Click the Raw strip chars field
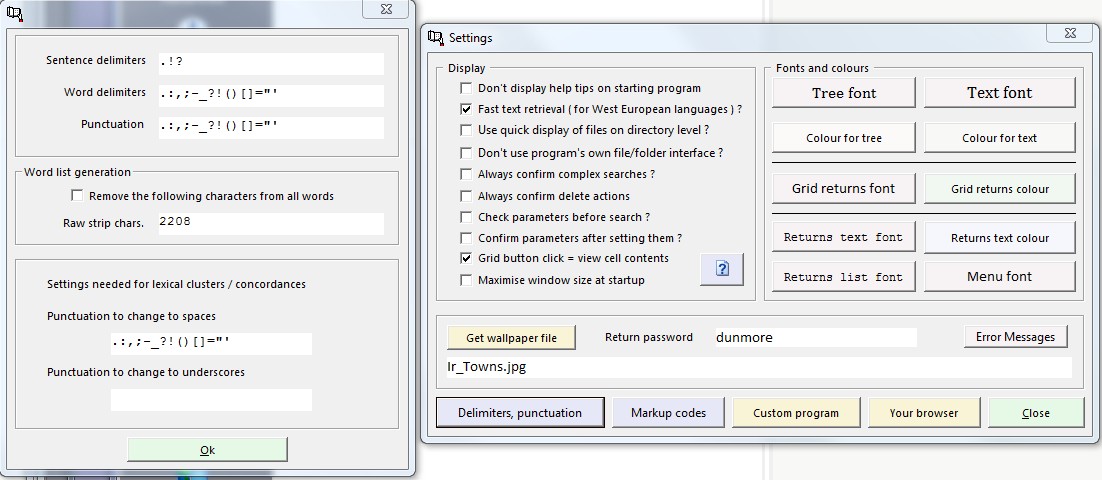The height and width of the screenshot is (480, 1102). click(x=271, y=223)
